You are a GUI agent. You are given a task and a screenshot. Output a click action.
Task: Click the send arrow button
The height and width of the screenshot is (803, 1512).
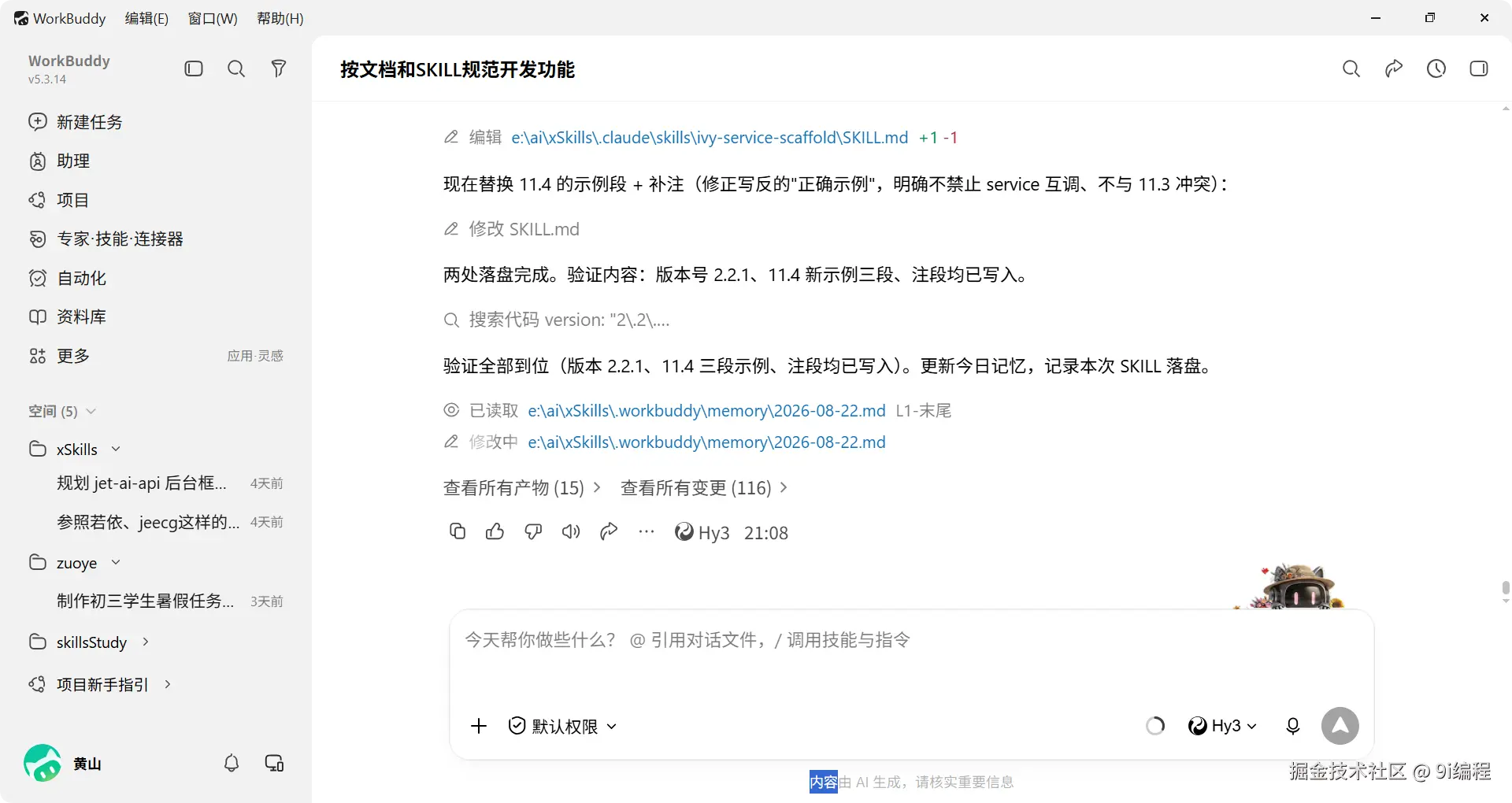click(1340, 726)
